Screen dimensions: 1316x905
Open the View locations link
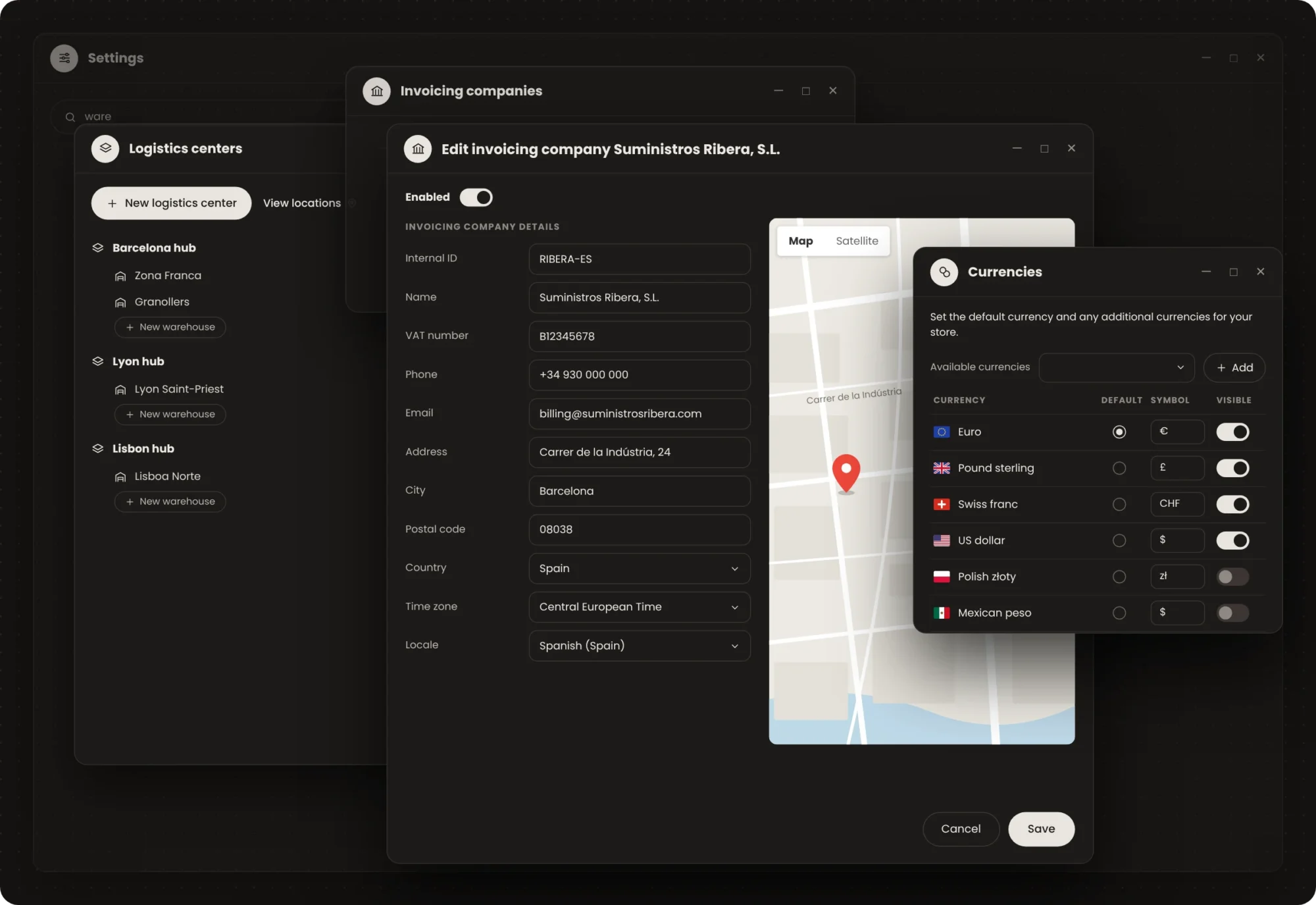coord(302,203)
